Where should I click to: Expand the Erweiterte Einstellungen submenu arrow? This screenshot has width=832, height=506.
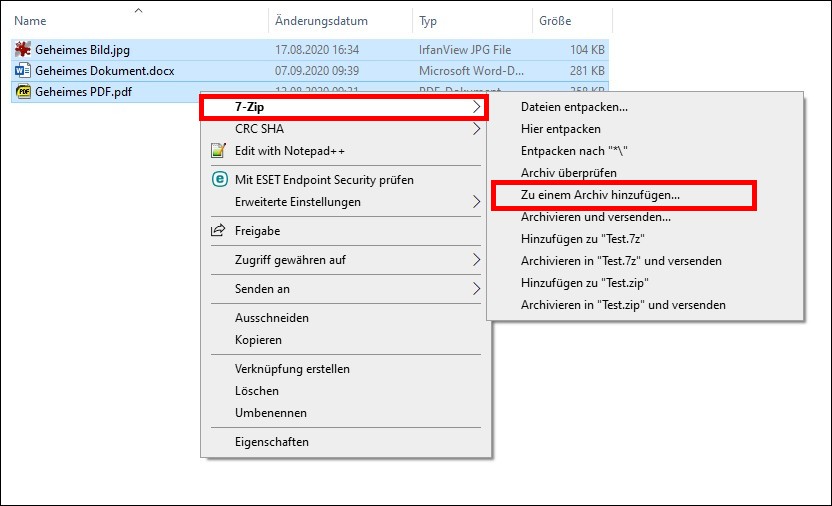coord(476,202)
